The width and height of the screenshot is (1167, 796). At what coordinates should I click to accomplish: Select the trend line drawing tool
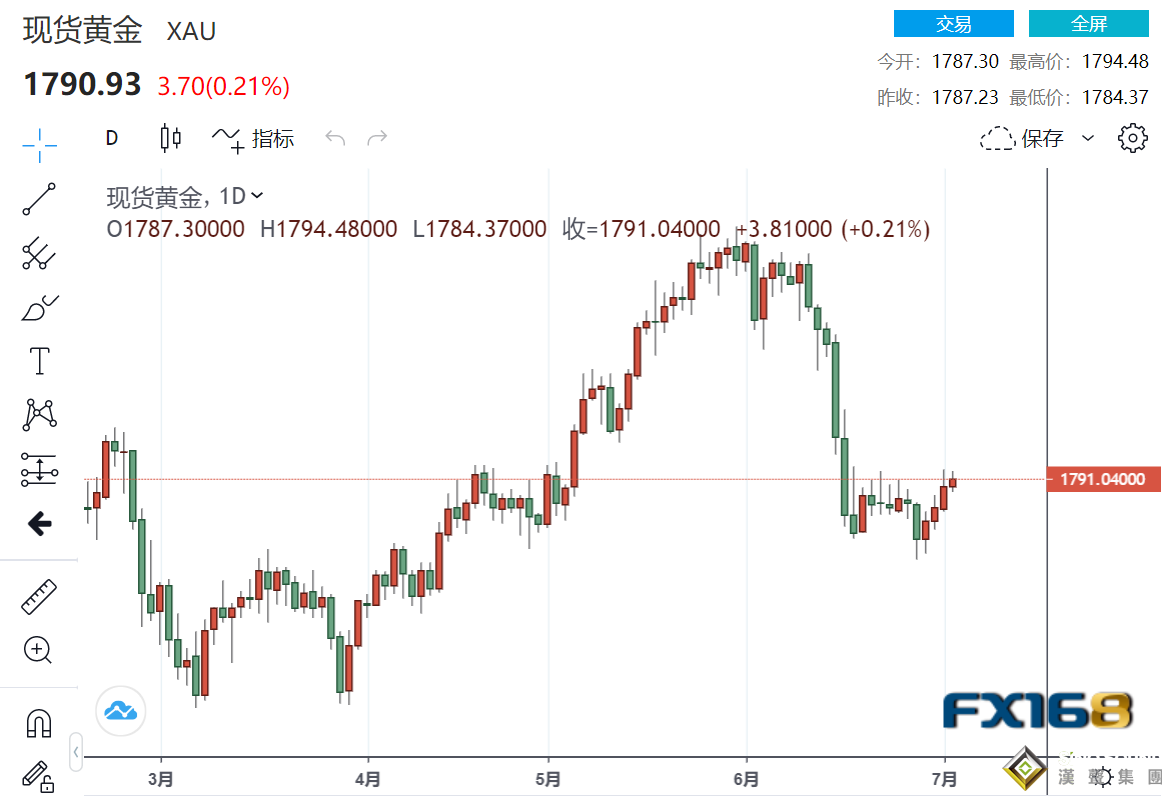(x=39, y=200)
